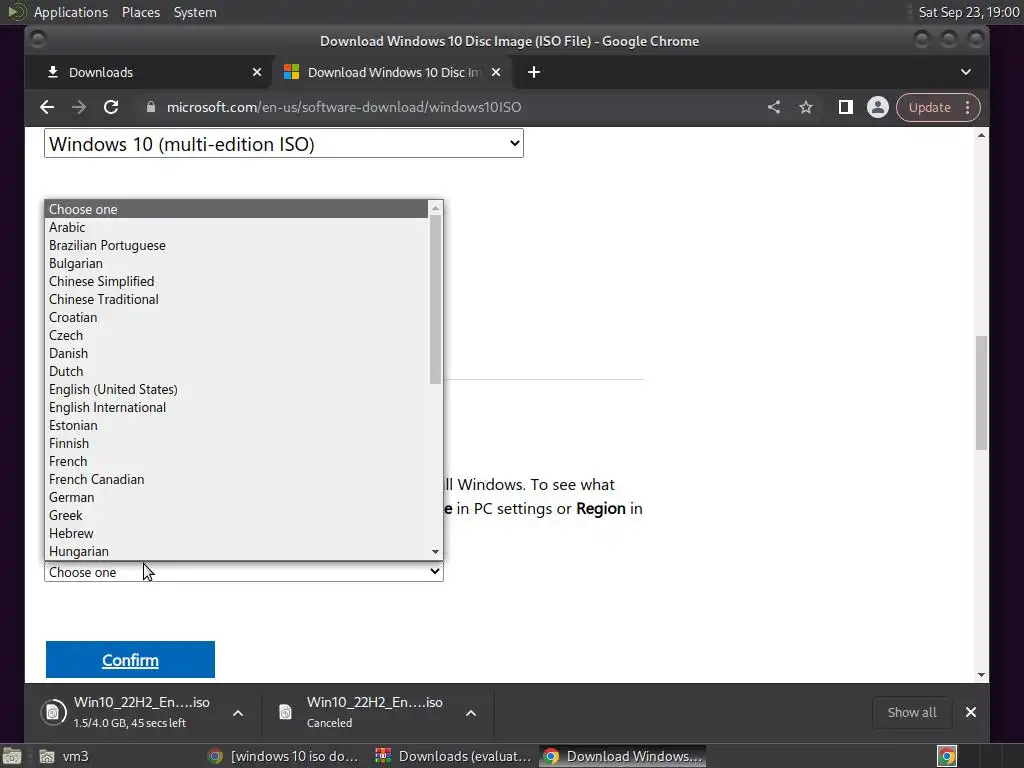1024x768 pixels.
Task: Pick Chinese Simplified option
Action: click(x=238, y=281)
